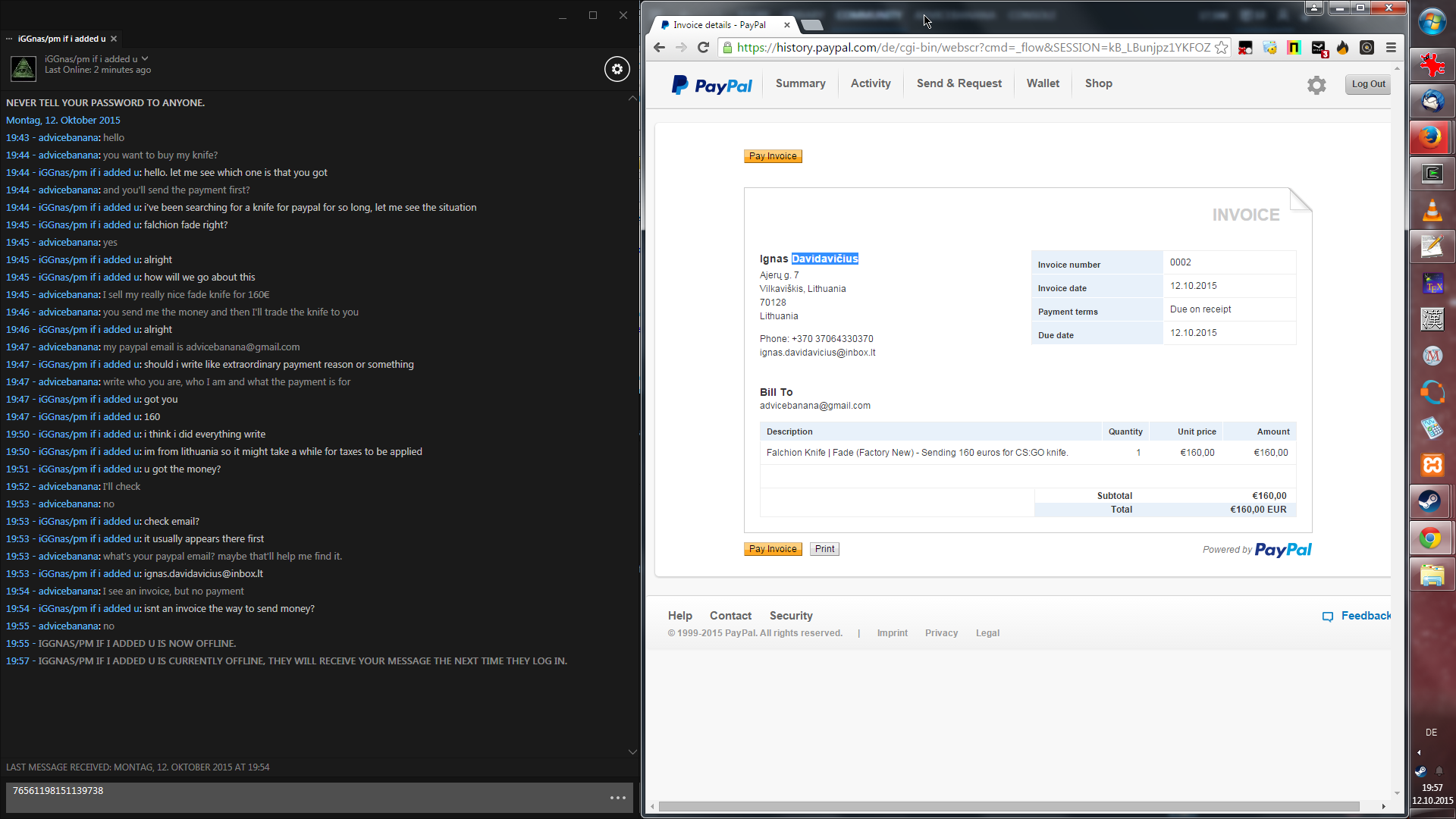The image size is (1456, 819).
Task: Bookmark this page with the star
Action: point(1221,48)
